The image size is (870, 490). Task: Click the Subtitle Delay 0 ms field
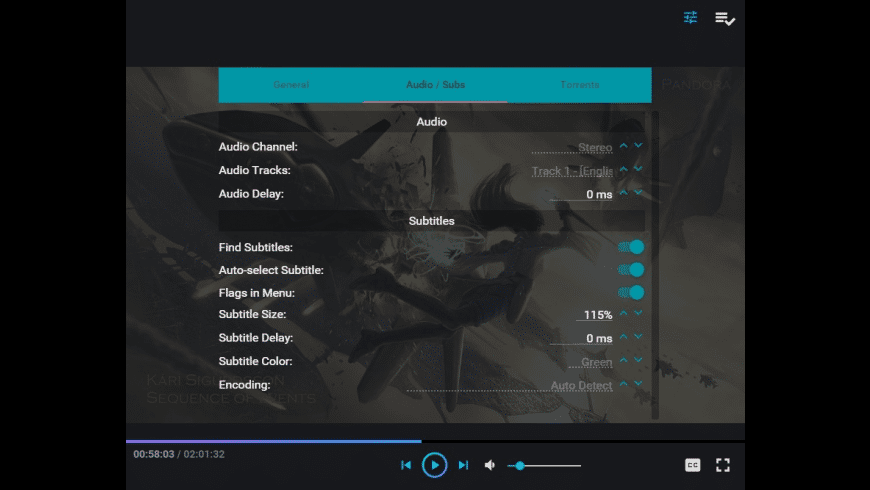tap(581, 338)
